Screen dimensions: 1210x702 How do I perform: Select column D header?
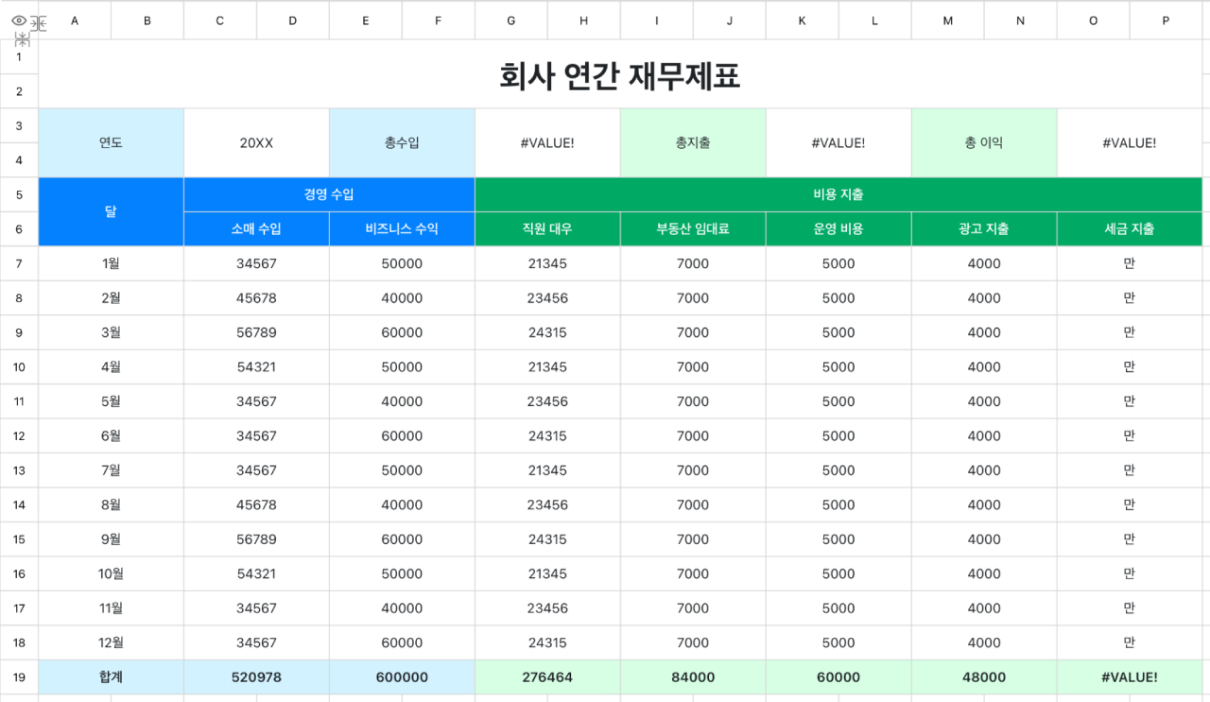pos(293,20)
